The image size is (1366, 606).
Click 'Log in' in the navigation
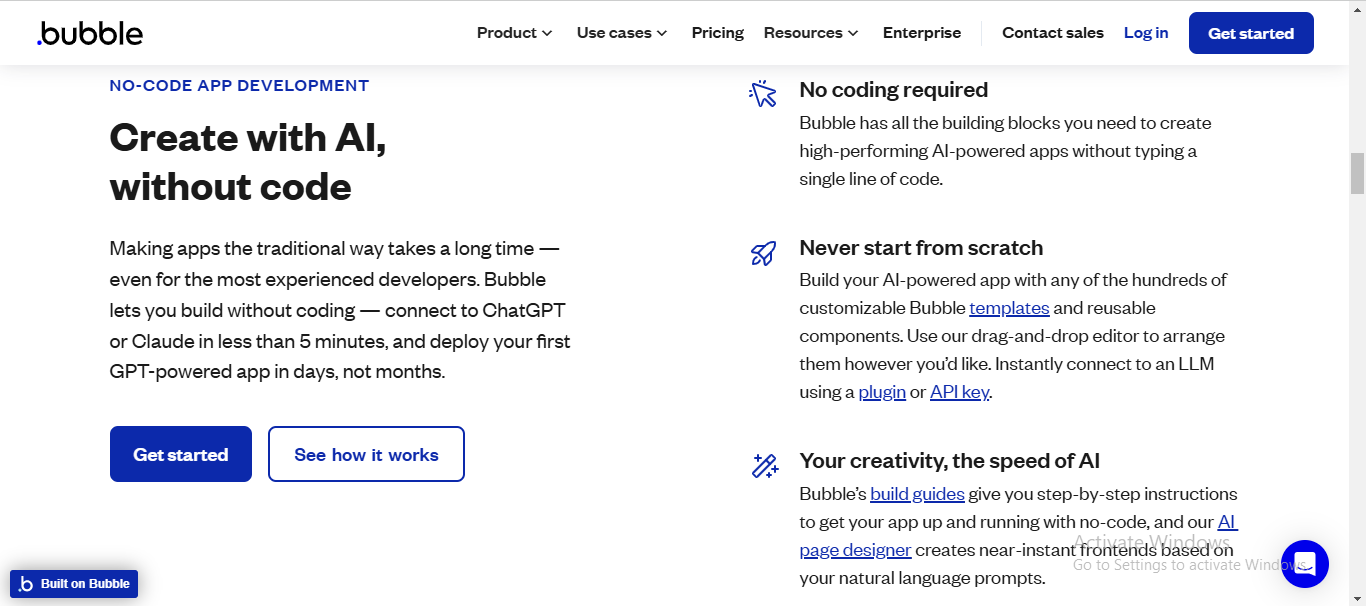1145,32
